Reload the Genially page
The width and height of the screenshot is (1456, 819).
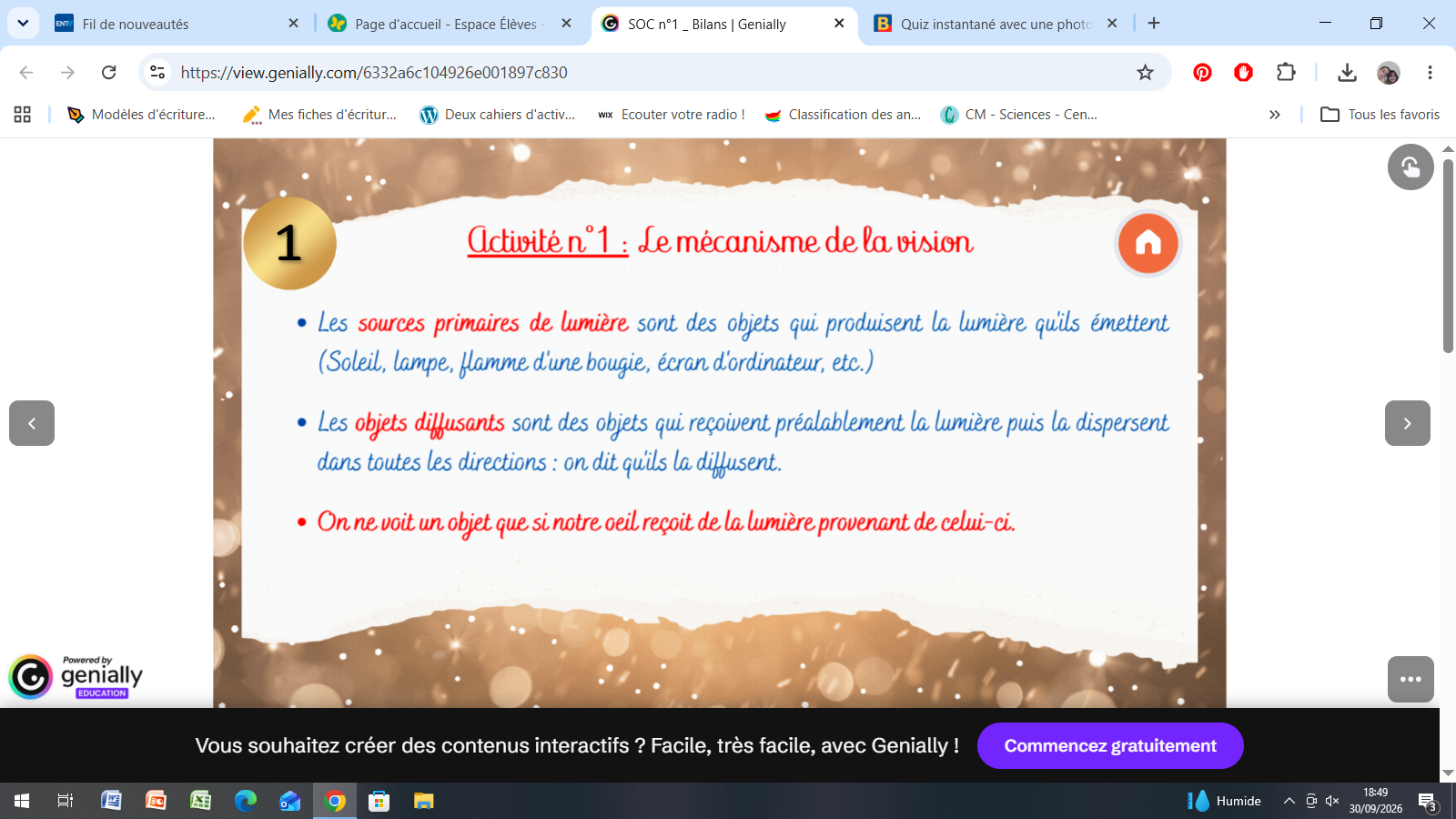pos(109,73)
